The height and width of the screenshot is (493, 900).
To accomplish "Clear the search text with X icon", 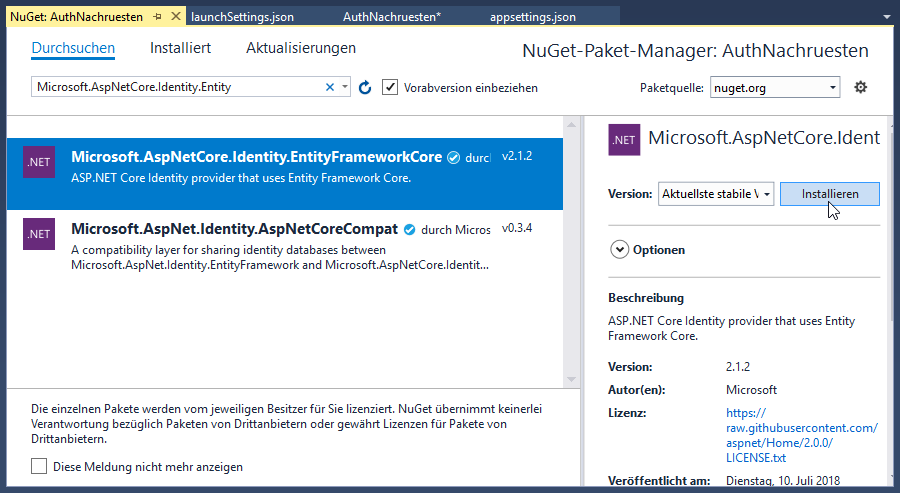I will click(x=329, y=87).
